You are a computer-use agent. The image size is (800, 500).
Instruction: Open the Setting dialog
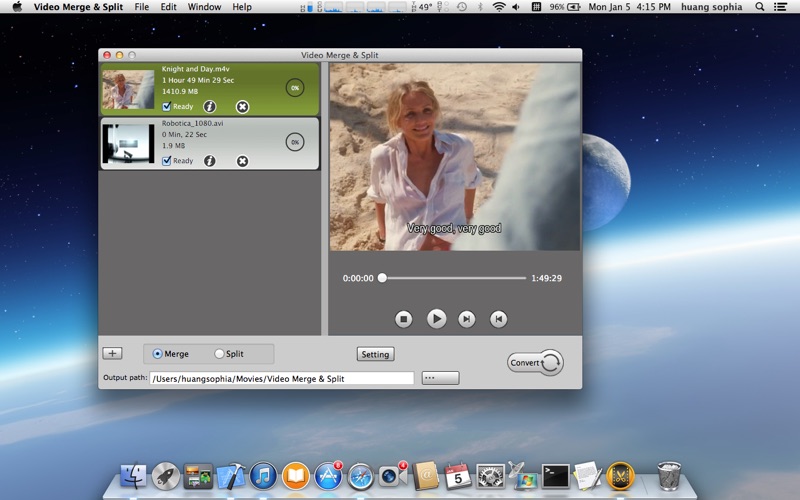(376, 354)
